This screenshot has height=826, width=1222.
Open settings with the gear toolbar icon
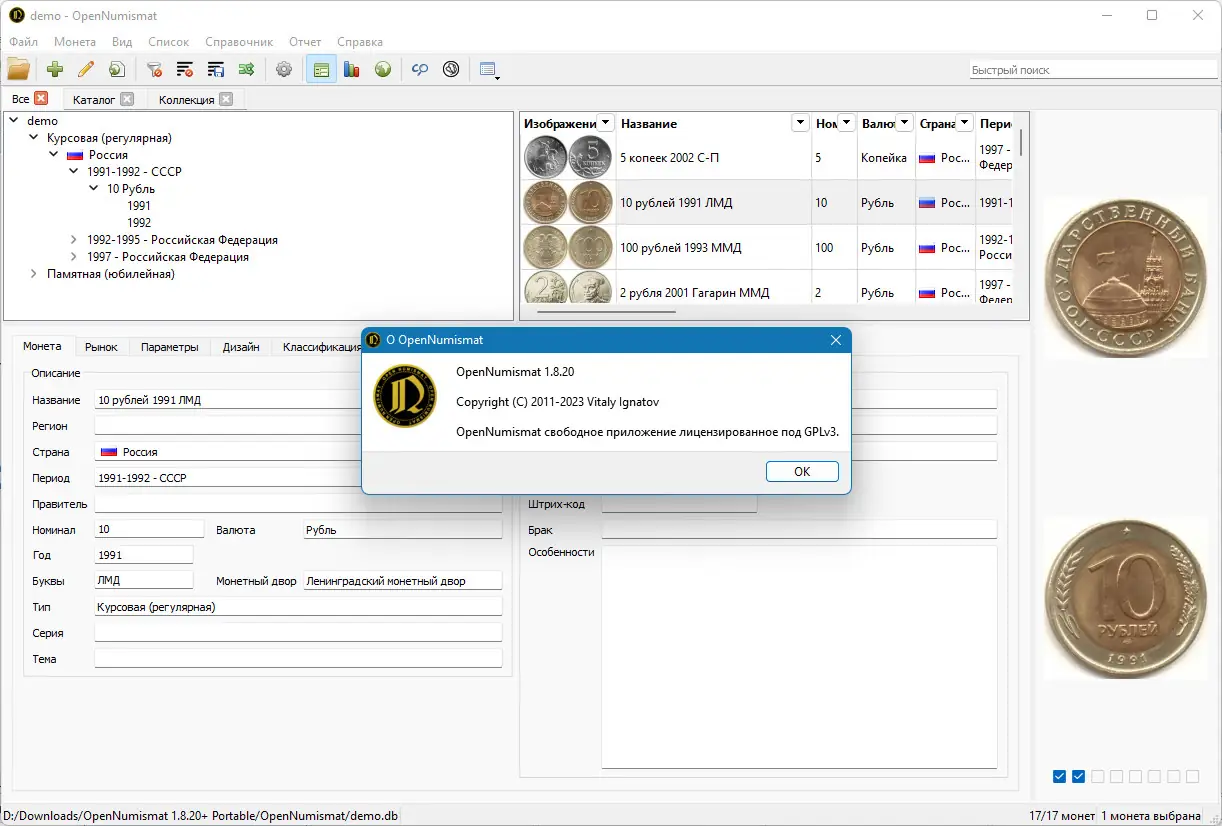tap(284, 70)
